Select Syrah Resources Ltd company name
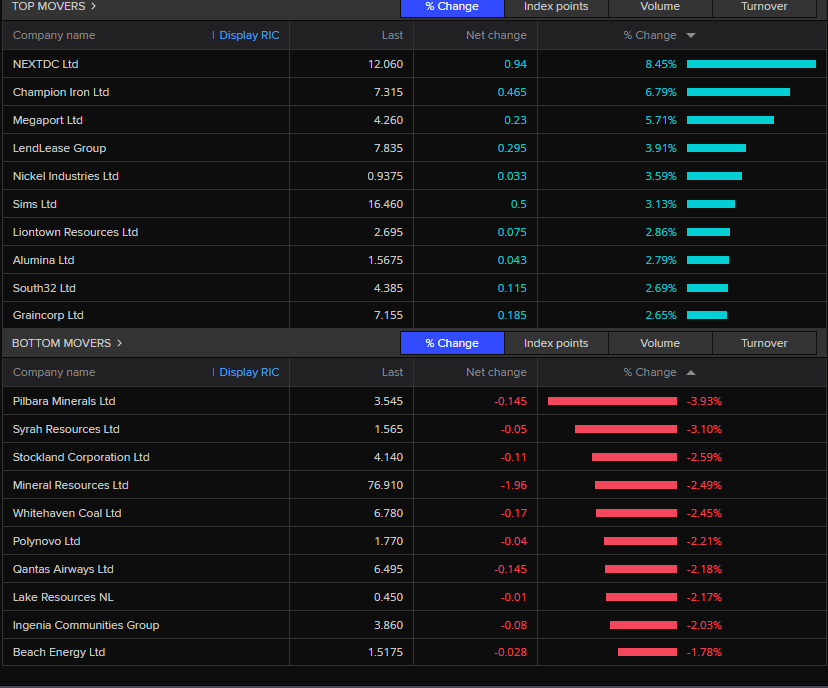This screenshot has height=688, width=828. pyautogui.click(x=66, y=429)
